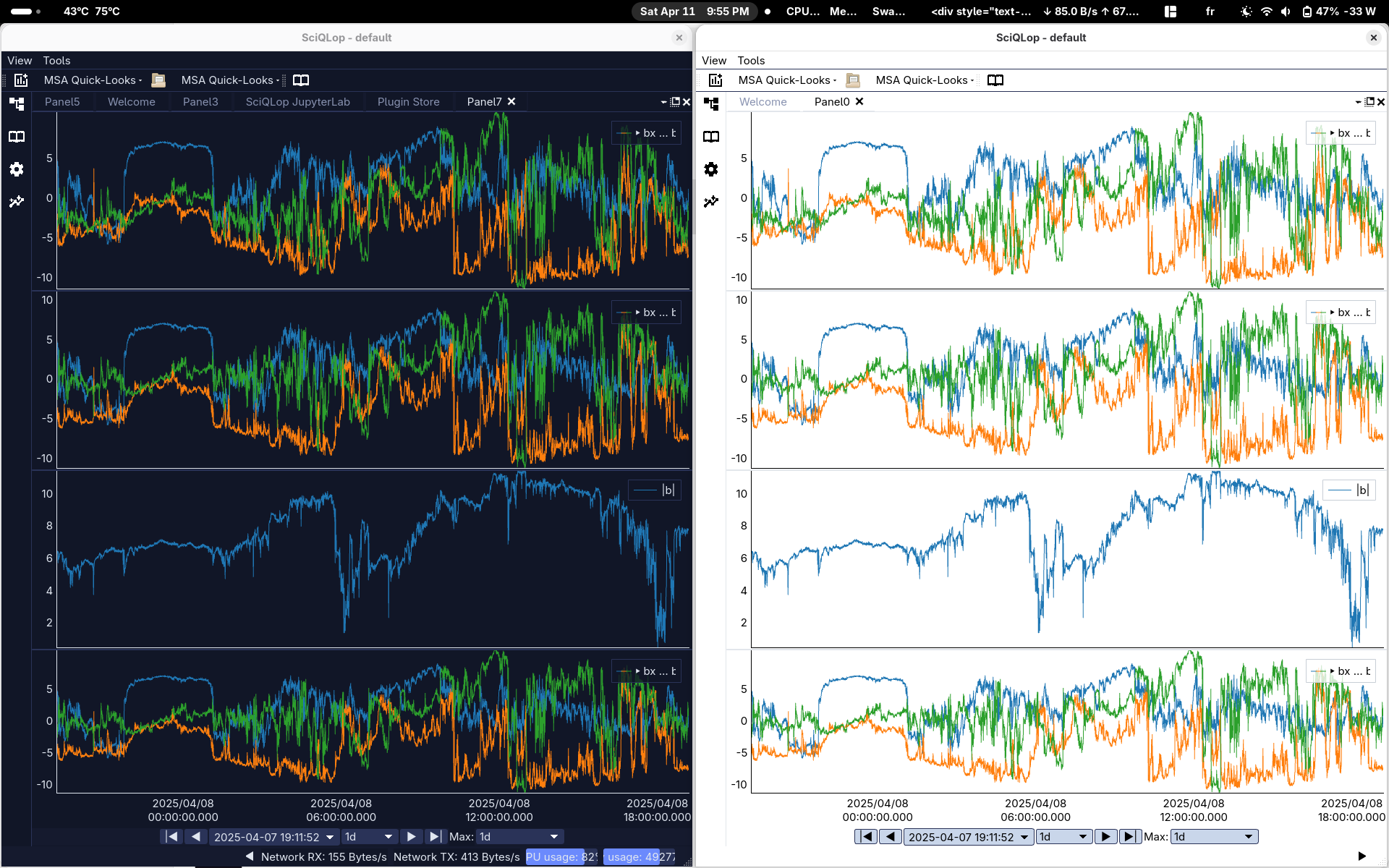Click the add-plot panel icon in right window toolbar

pyautogui.click(x=715, y=80)
